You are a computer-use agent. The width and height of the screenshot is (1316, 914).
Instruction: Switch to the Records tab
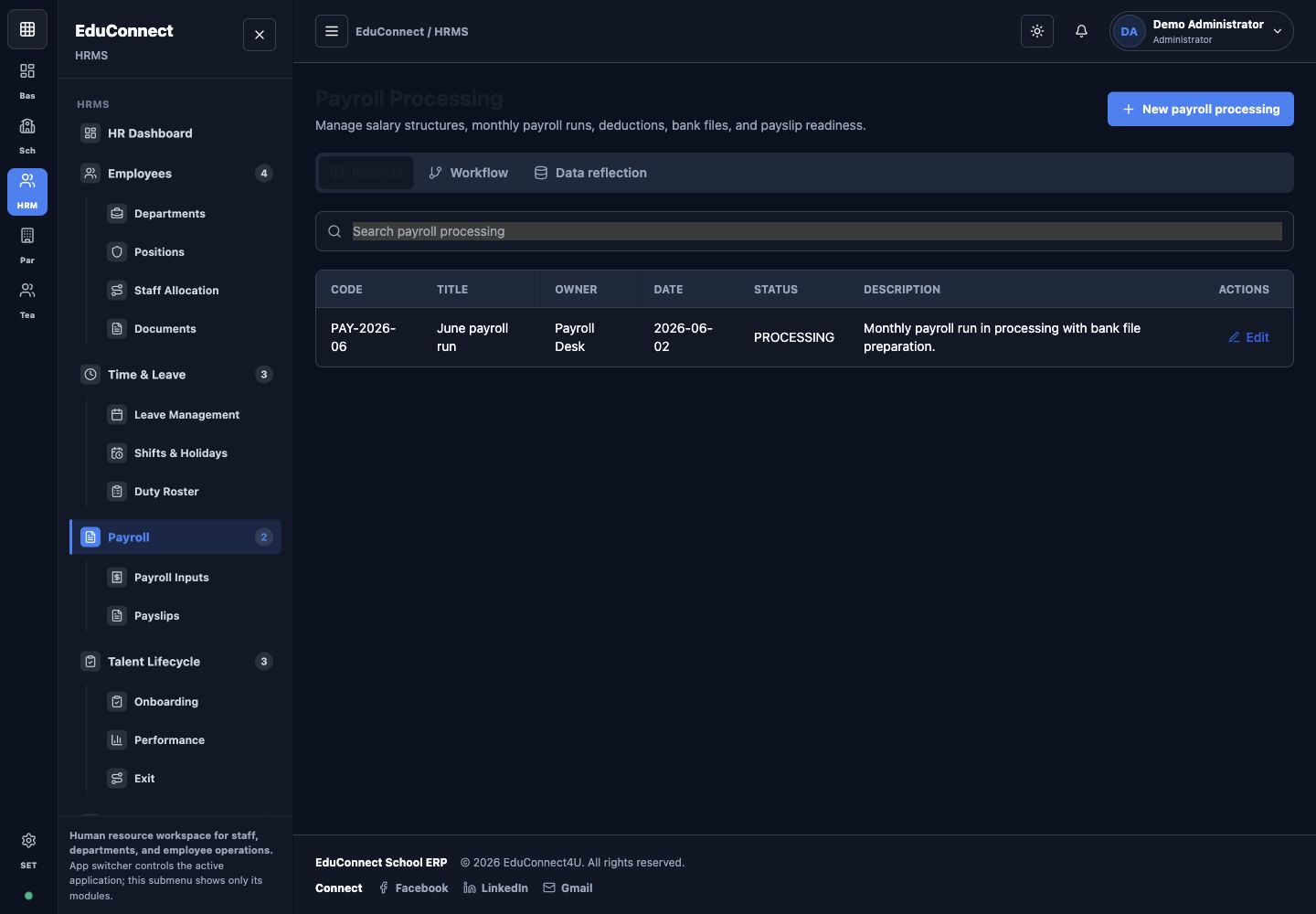coord(366,173)
